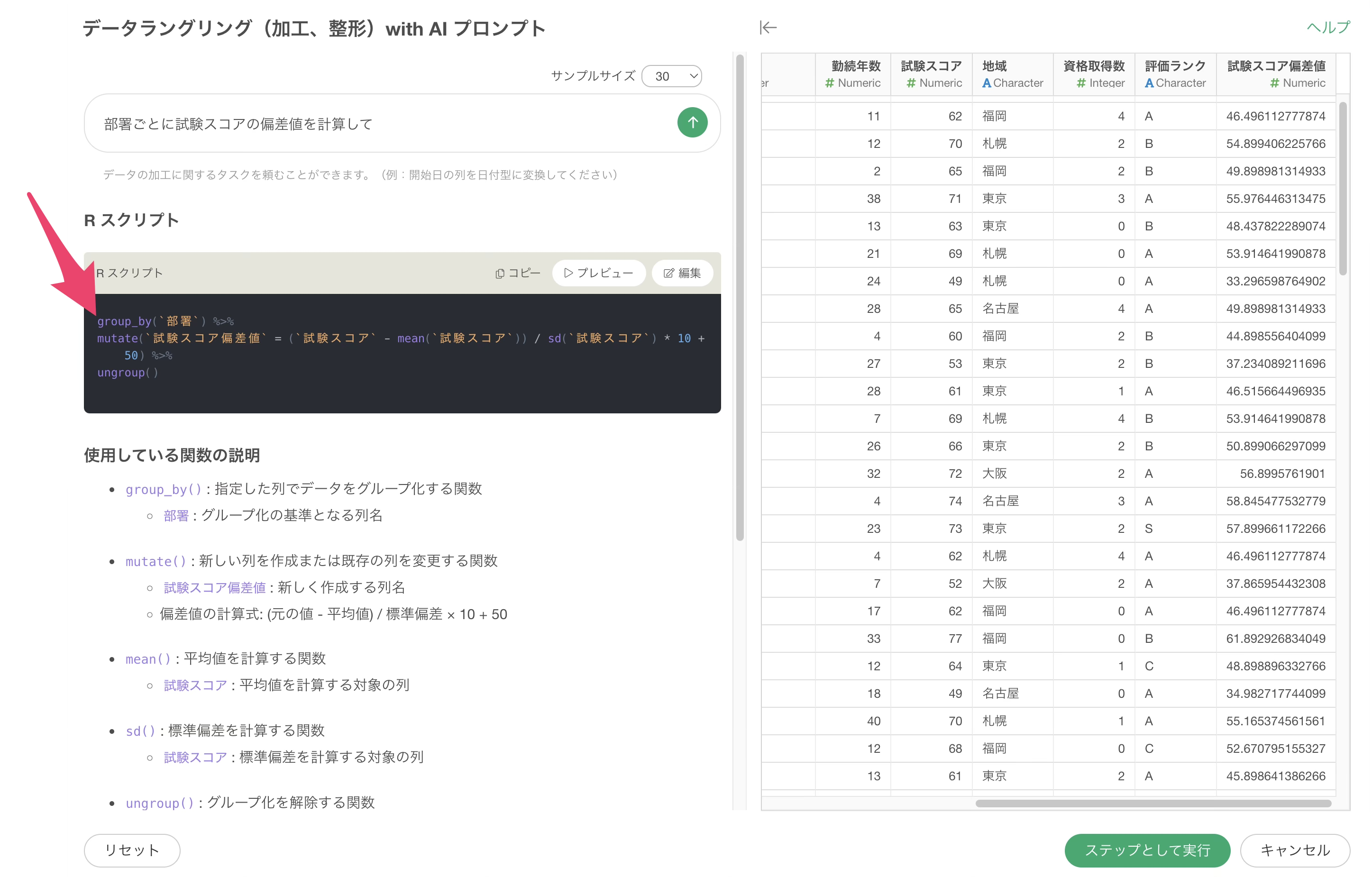This screenshot has width=1372, height=877.
Task: Click the data table vertical scrollbar
Action: point(1343,188)
